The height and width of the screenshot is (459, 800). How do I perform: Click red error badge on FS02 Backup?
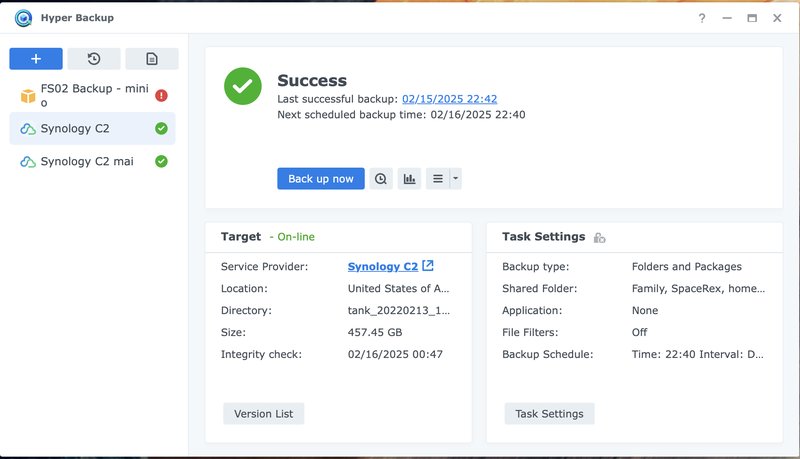161,95
